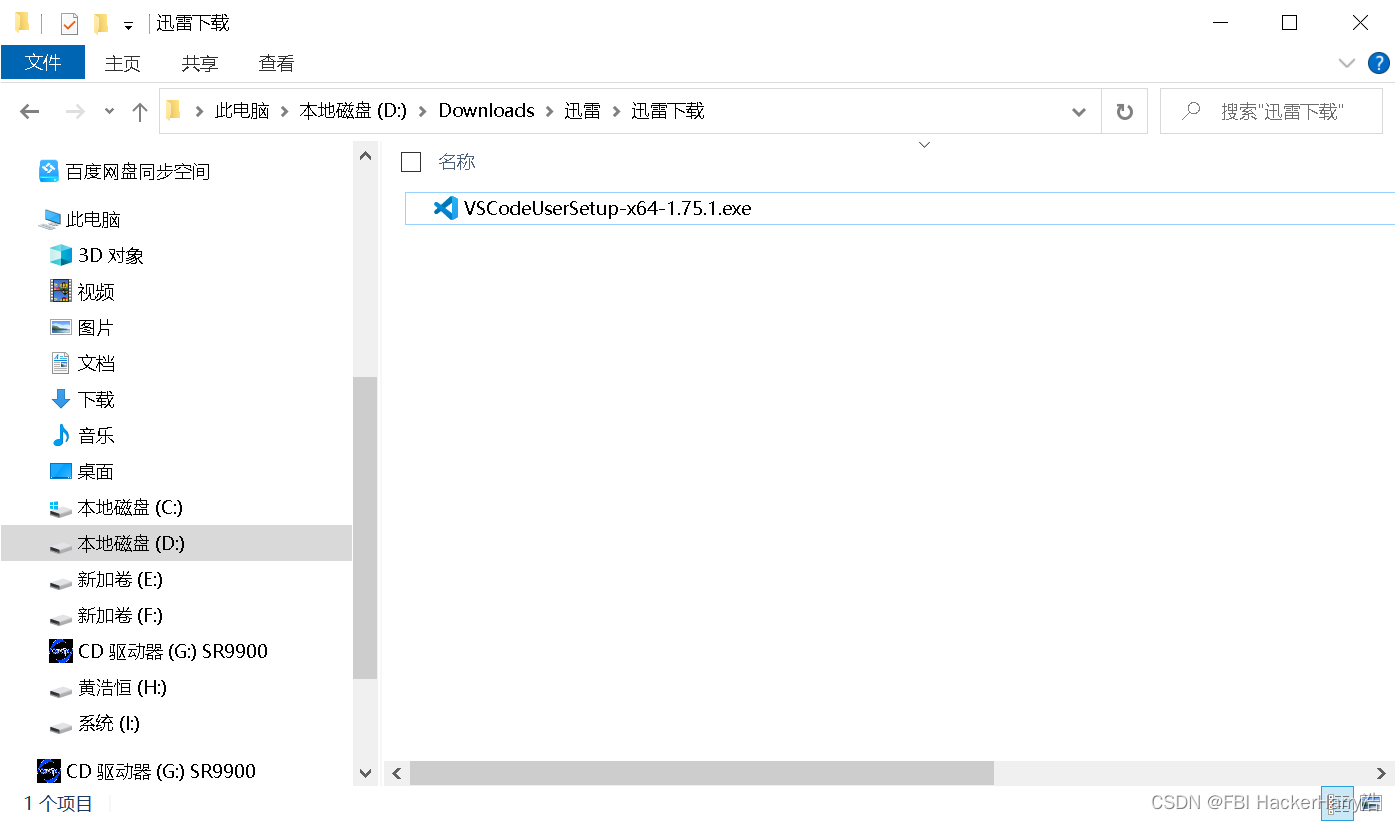
Task: Click sidebar scrollbar down arrow
Action: coord(366,773)
